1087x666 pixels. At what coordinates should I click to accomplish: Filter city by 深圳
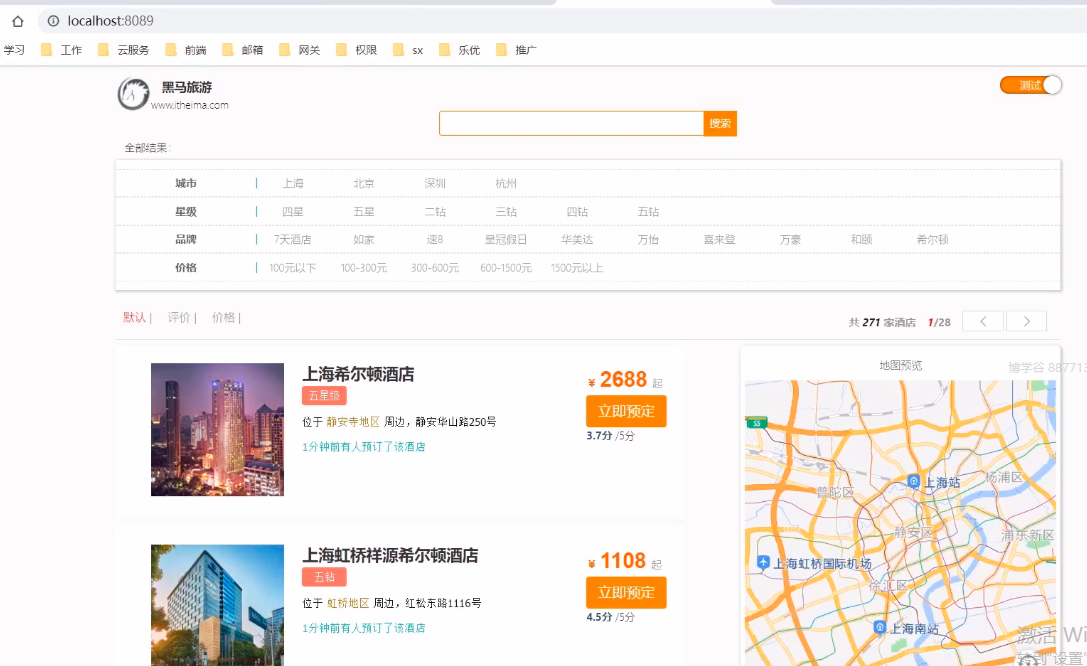coord(435,184)
